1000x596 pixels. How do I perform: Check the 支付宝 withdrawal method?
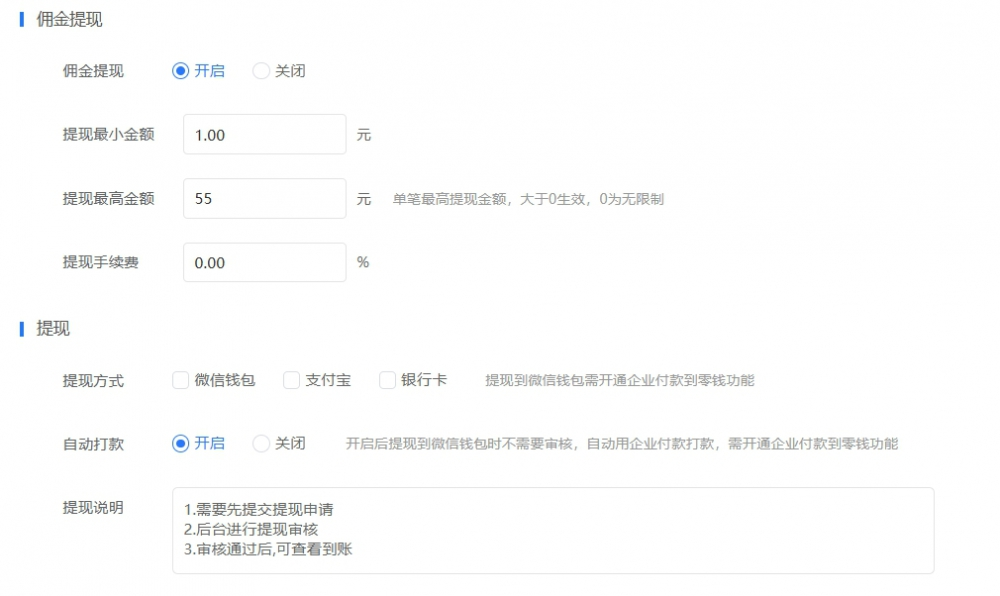(290, 380)
